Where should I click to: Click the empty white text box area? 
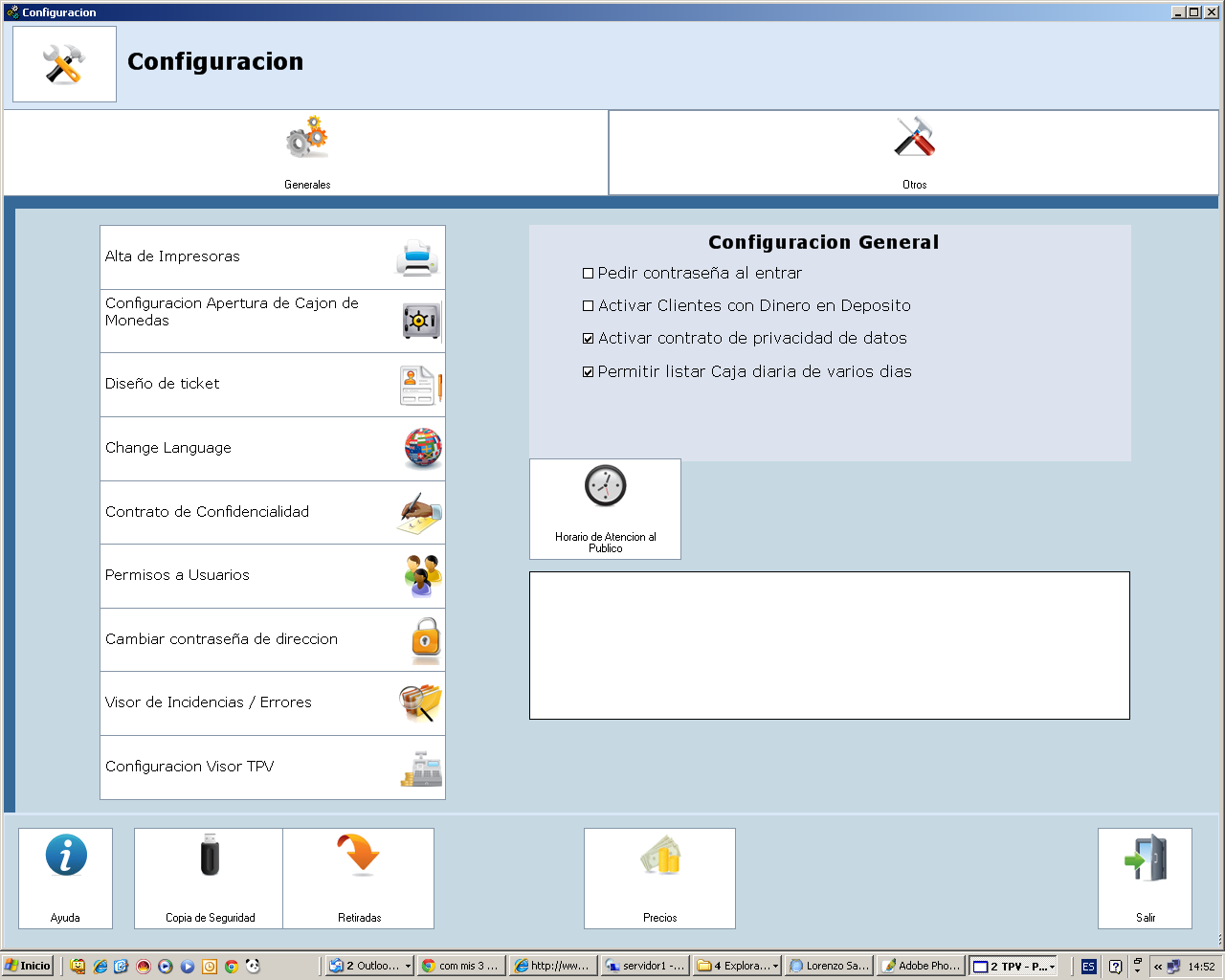829,645
